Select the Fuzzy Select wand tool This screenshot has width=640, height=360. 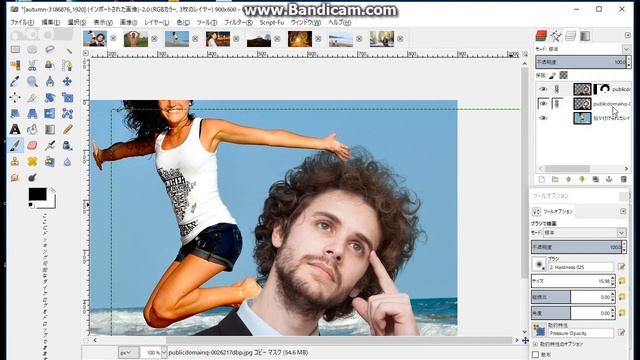pos(67,50)
